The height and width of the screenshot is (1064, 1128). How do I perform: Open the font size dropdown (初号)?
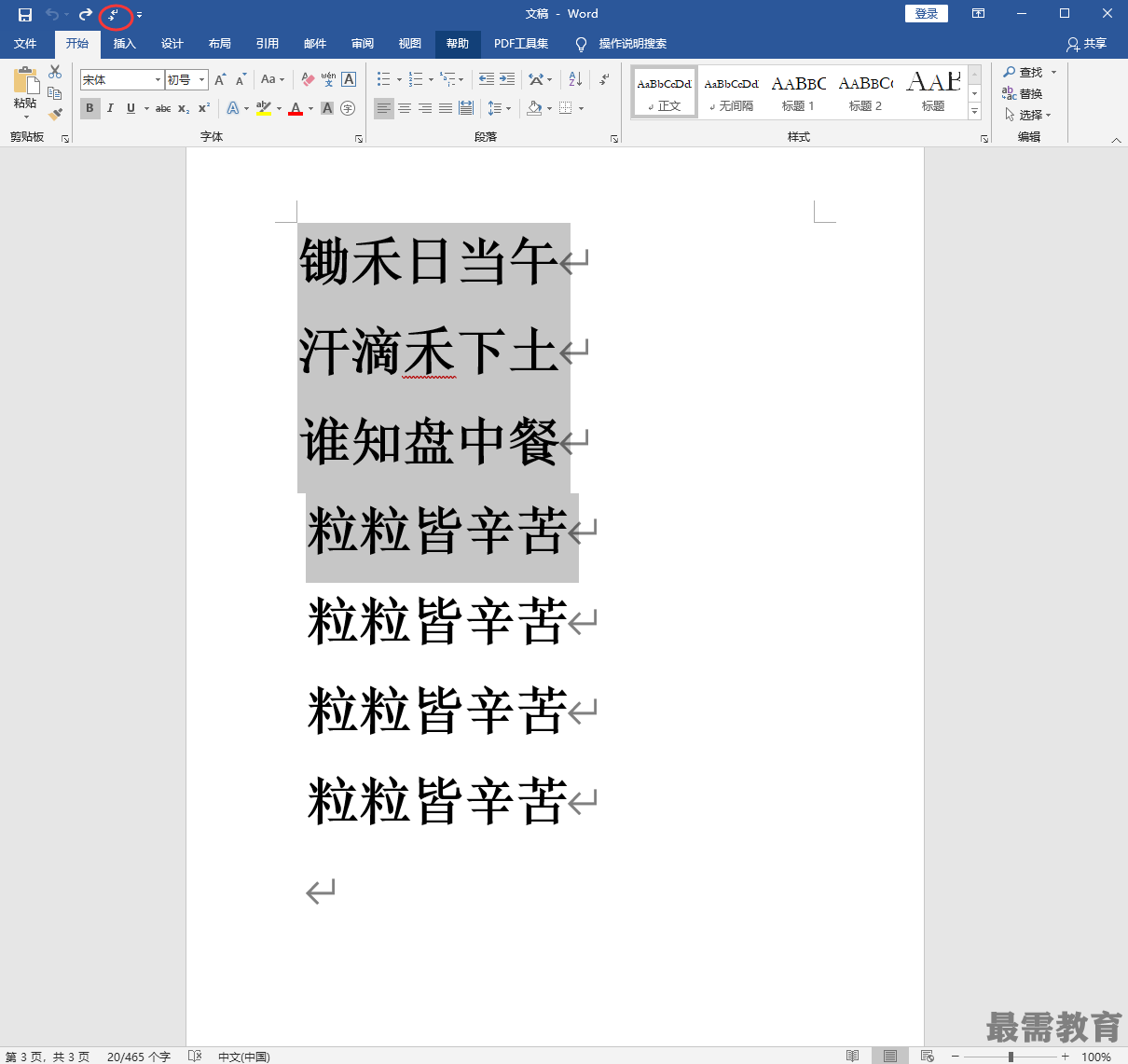coord(201,80)
